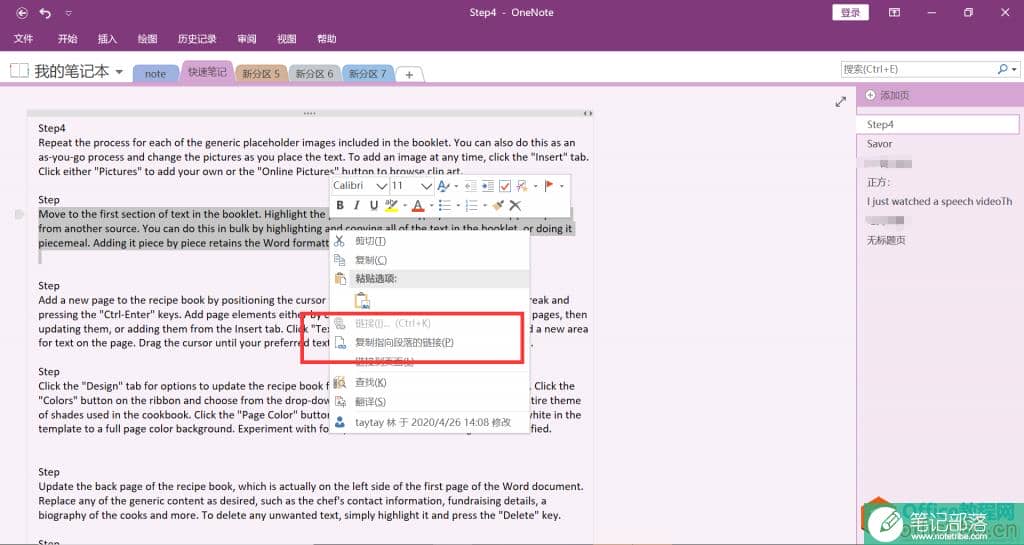The height and width of the screenshot is (545, 1024).
Task: Open the note section tab
Action: [155, 74]
